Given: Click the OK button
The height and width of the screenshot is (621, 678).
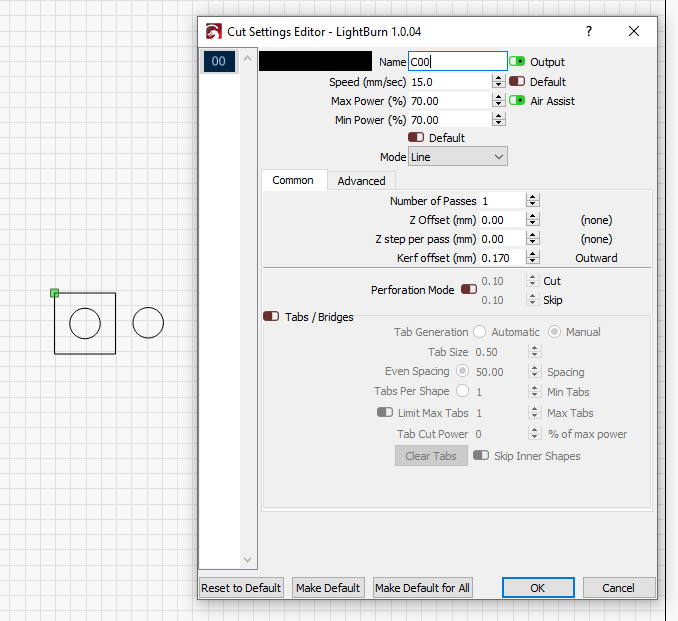Looking at the screenshot, I should click(538, 588).
